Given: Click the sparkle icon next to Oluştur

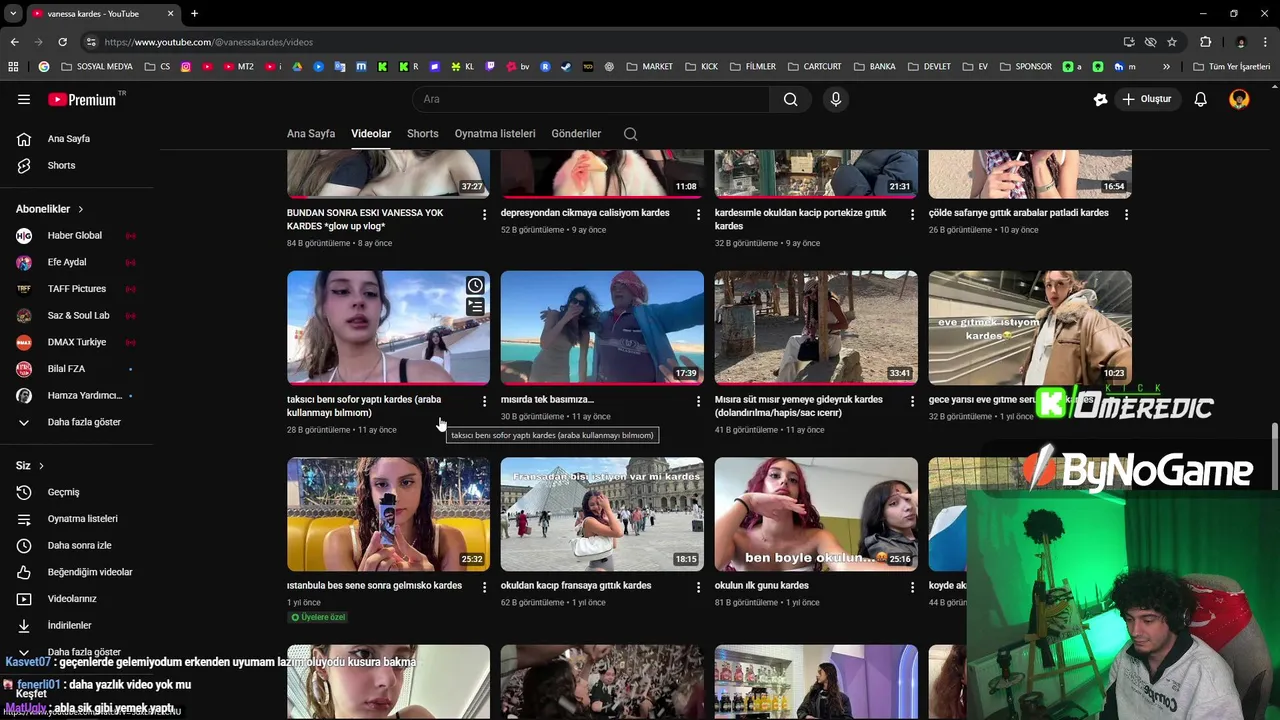Looking at the screenshot, I should click(x=1100, y=99).
